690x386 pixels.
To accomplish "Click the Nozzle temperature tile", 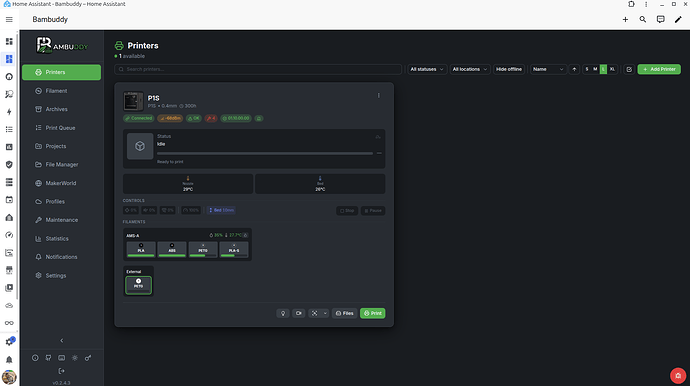I will click(x=188, y=184).
